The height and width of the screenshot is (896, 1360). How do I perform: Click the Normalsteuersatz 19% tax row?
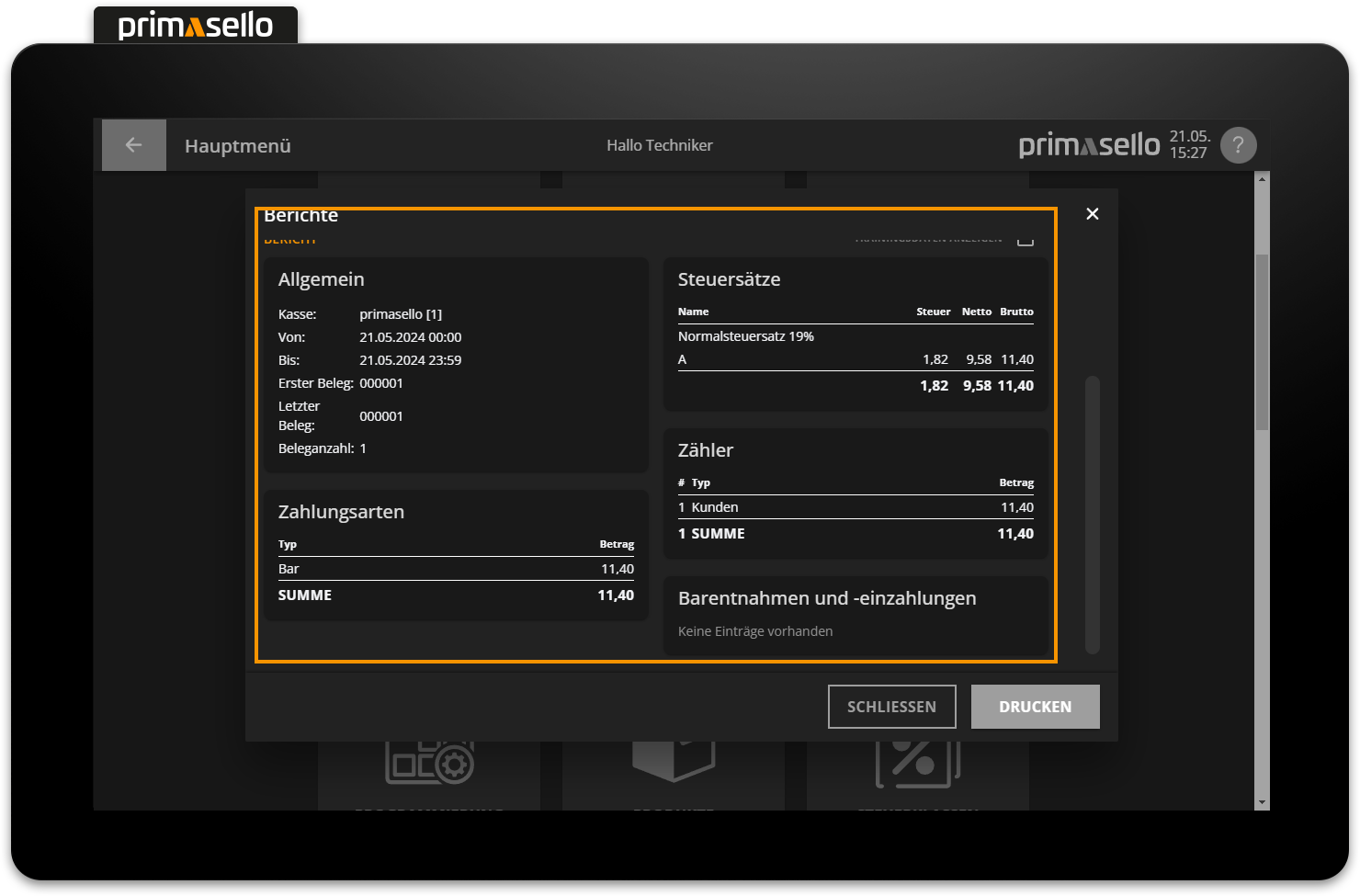click(x=746, y=336)
